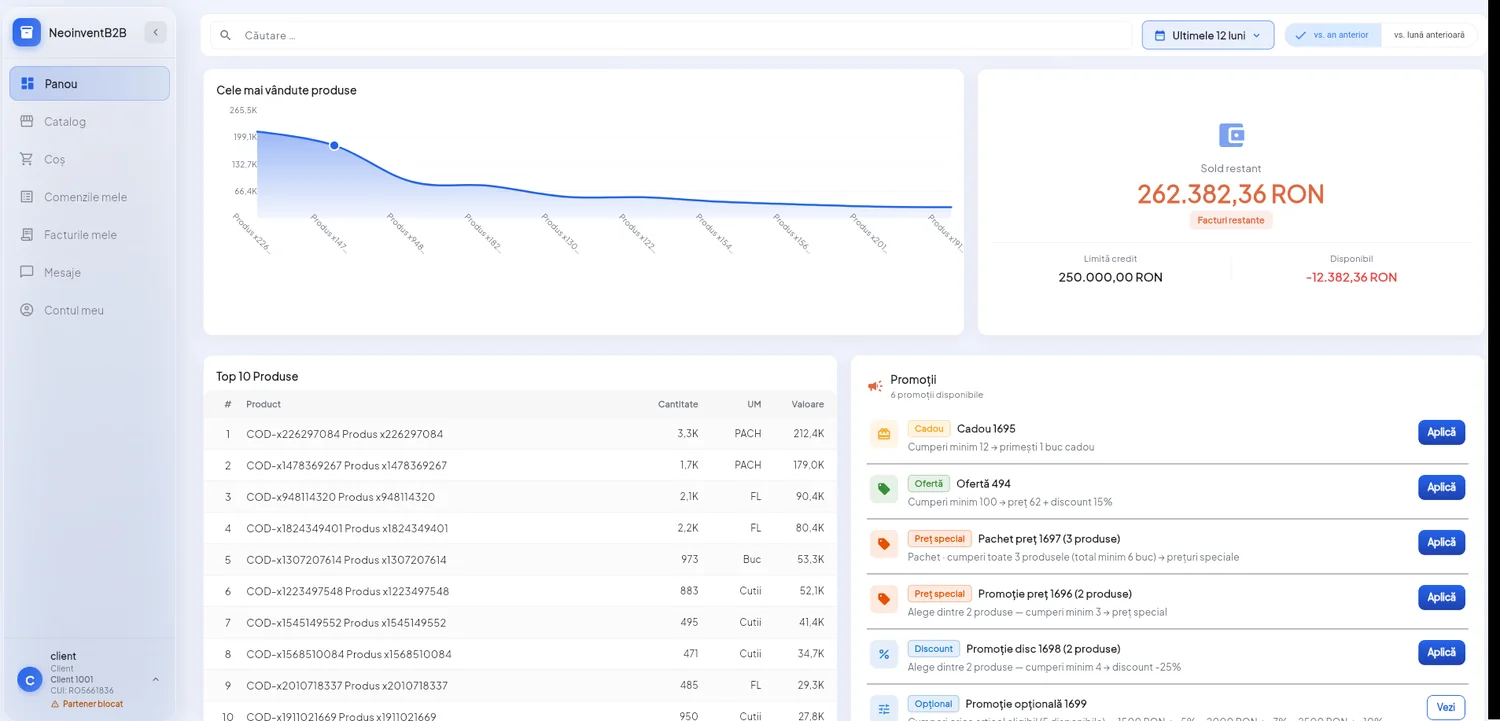Click the gift icon for Cadou 1695
This screenshot has height=721, width=1500.
tap(884, 434)
